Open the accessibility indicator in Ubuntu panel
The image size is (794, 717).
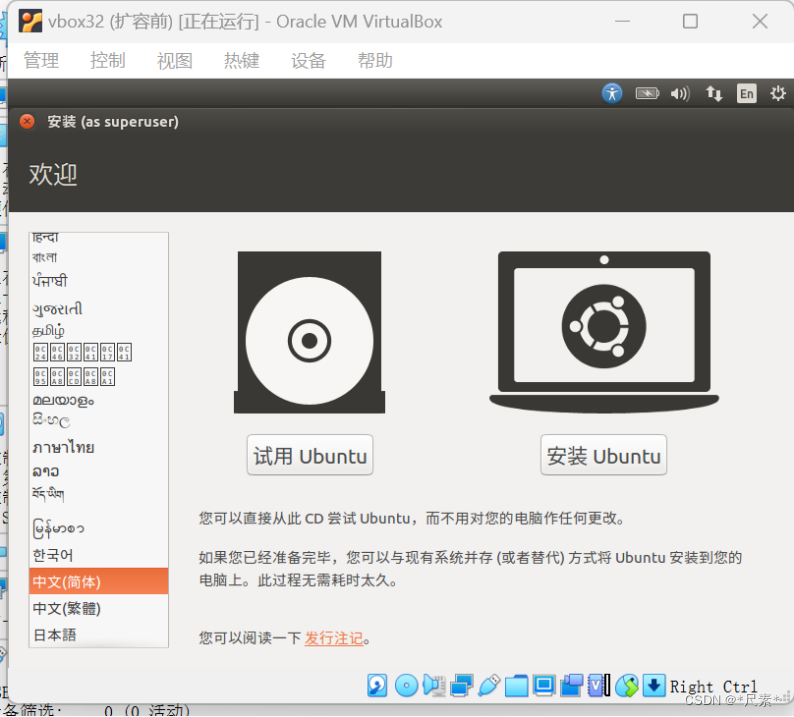pos(612,93)
